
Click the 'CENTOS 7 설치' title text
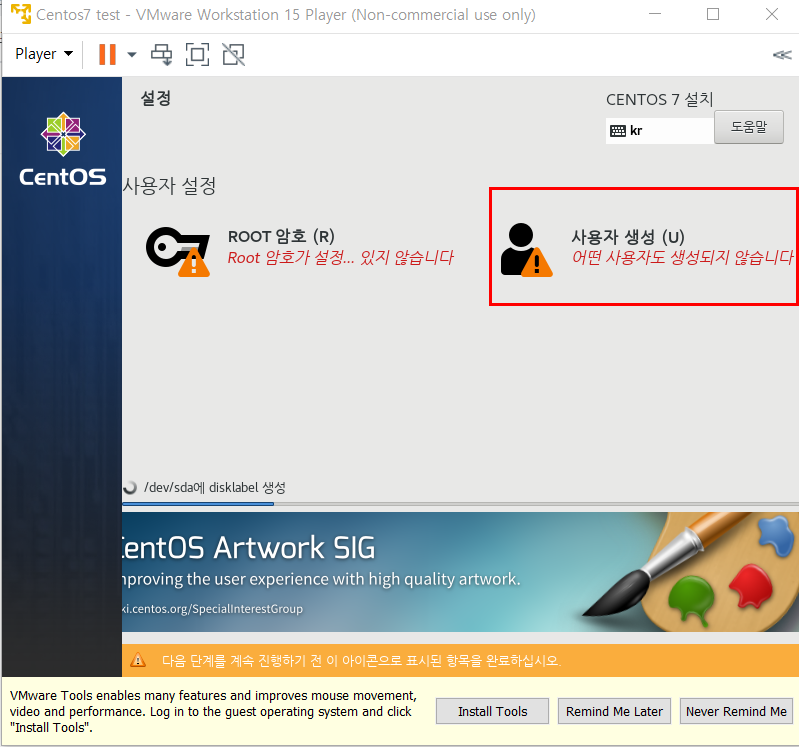coord(659,99)
